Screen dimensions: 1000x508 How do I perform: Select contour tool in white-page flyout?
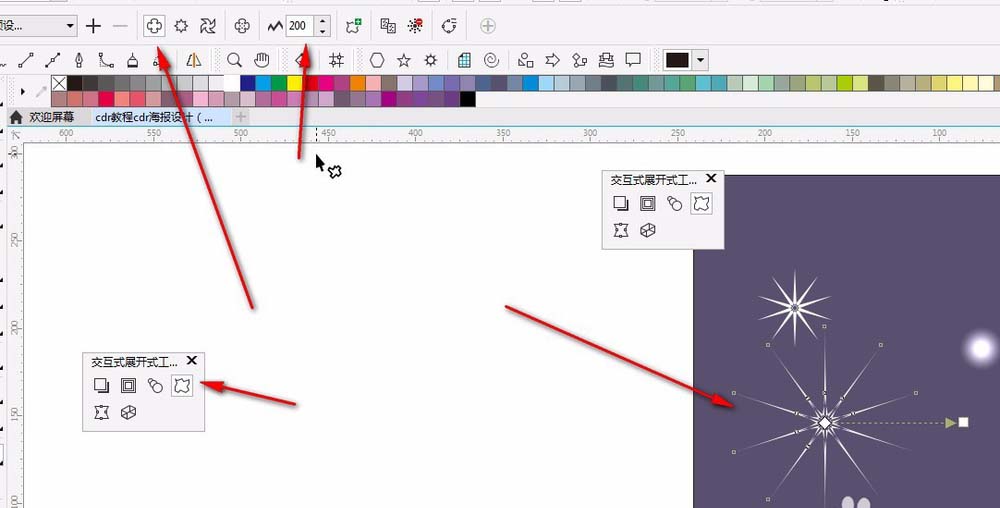pyautogui.click(x=128, y=385)
